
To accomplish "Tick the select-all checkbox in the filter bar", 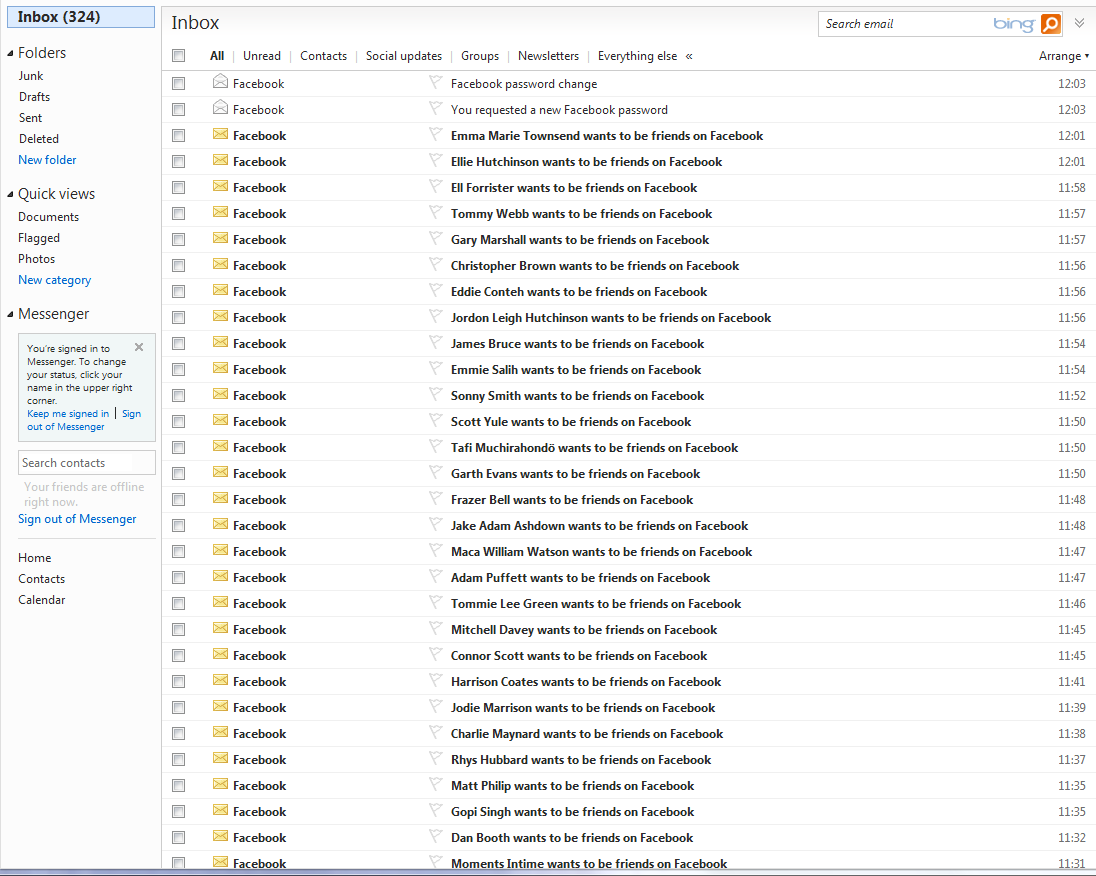I will coord(178,56).
